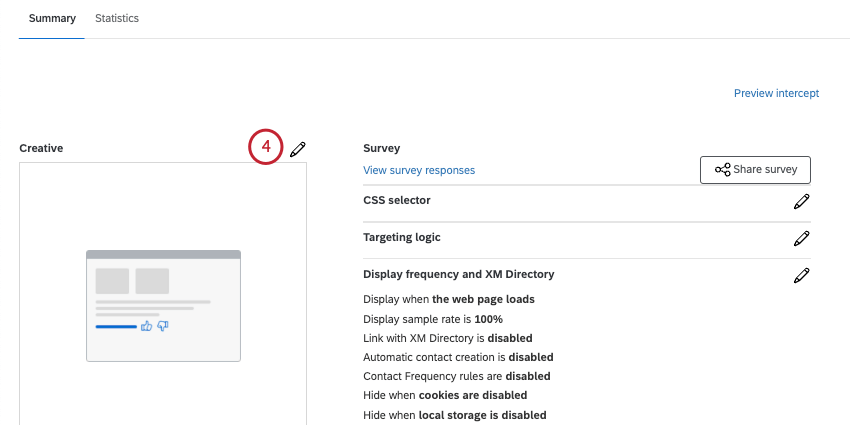The width and height of the screenshot is (850, 425).
Task: Click the Survey section heading
Action: click(382, 148)
